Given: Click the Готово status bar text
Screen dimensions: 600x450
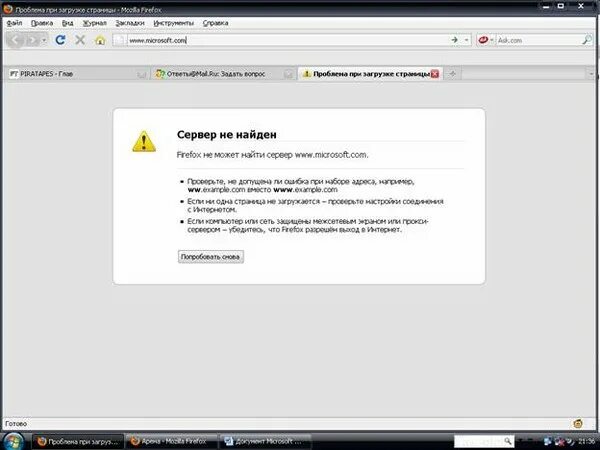Looking at the screenshot, I should click(x=16, y=424).
